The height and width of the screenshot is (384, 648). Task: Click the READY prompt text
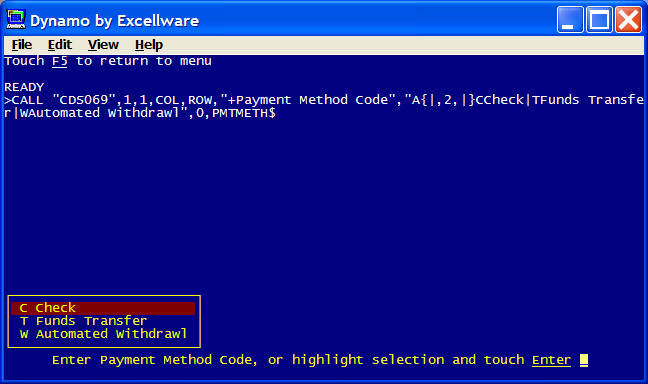[x=24, y=87]
